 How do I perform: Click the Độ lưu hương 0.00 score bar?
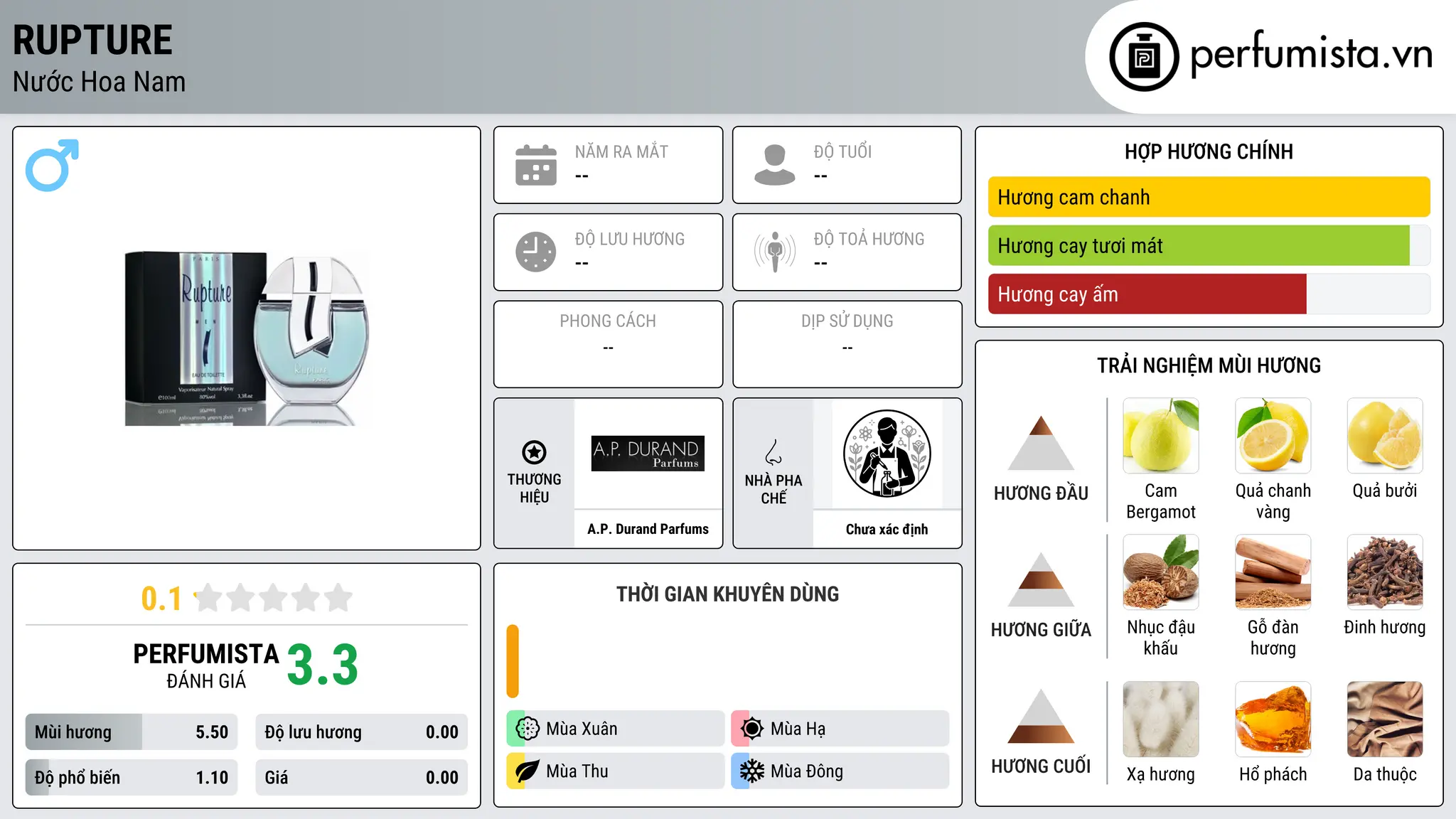362,732
